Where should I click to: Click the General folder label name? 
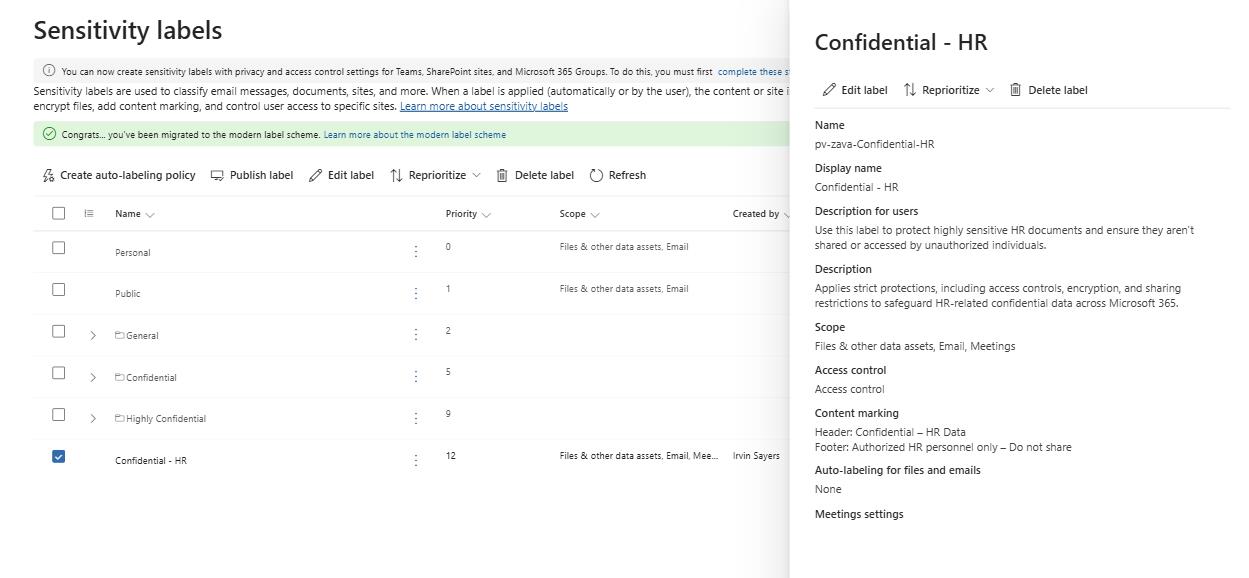point(142,336)
